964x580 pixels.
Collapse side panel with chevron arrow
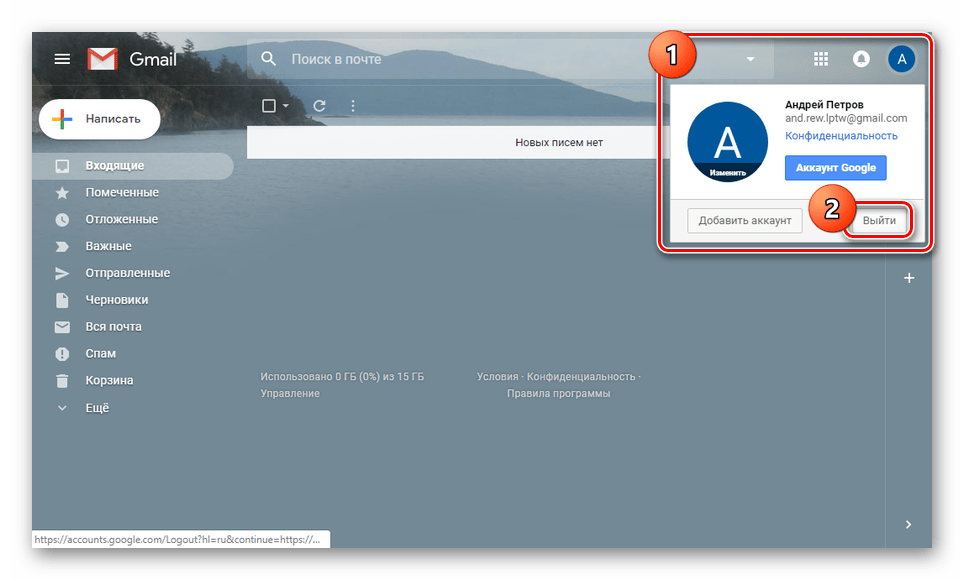908,525
